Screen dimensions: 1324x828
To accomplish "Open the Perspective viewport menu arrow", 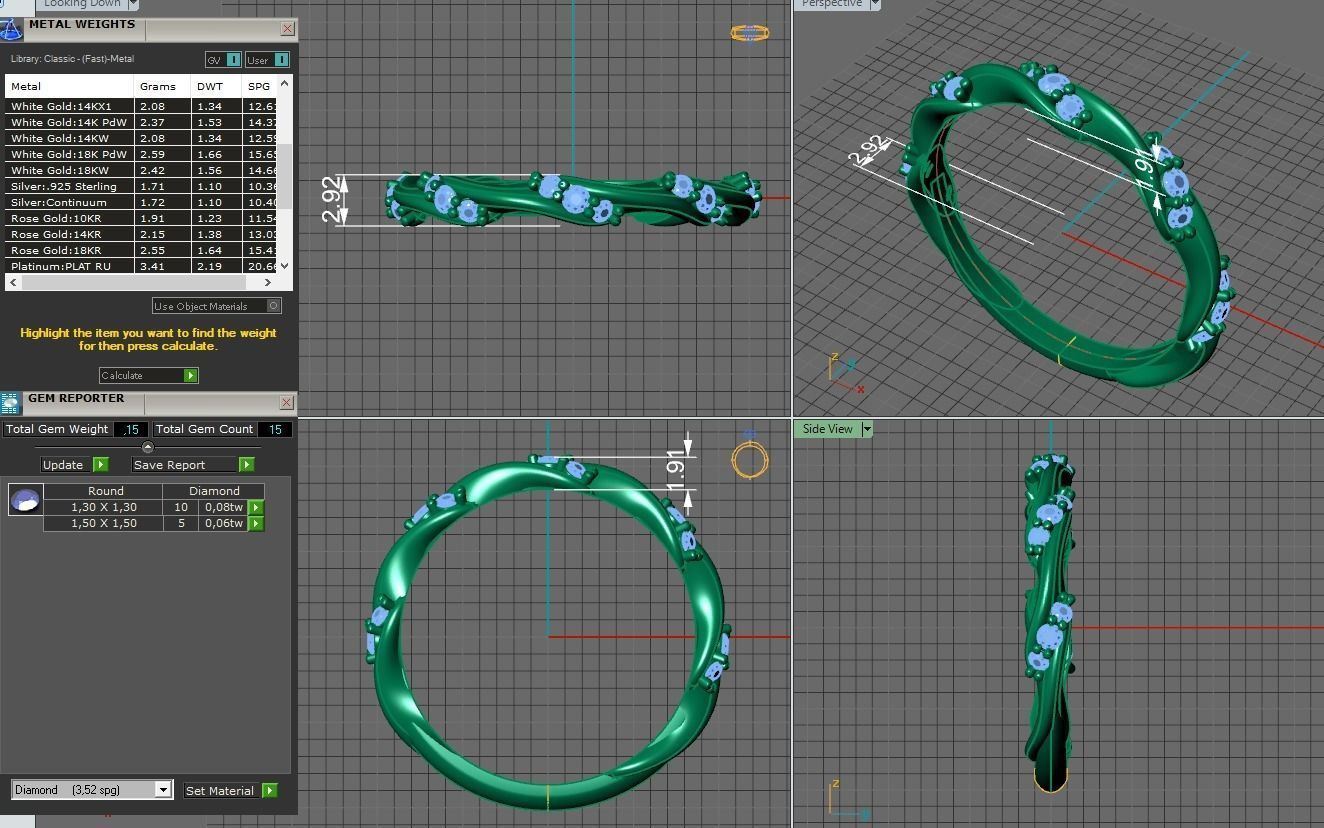I will 875,4.
